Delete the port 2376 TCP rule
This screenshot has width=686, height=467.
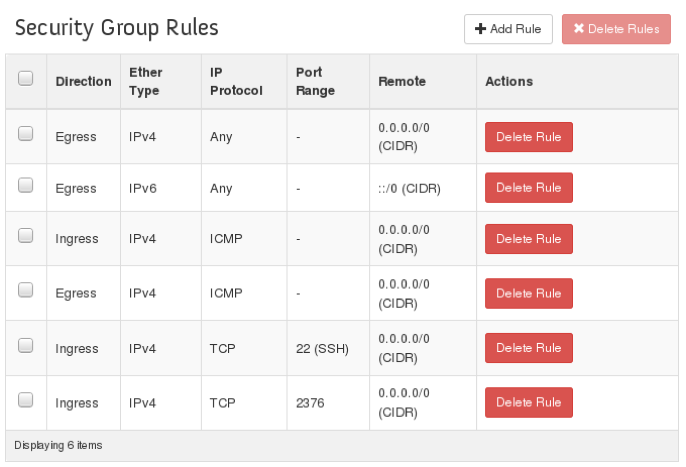coord(528,402)
